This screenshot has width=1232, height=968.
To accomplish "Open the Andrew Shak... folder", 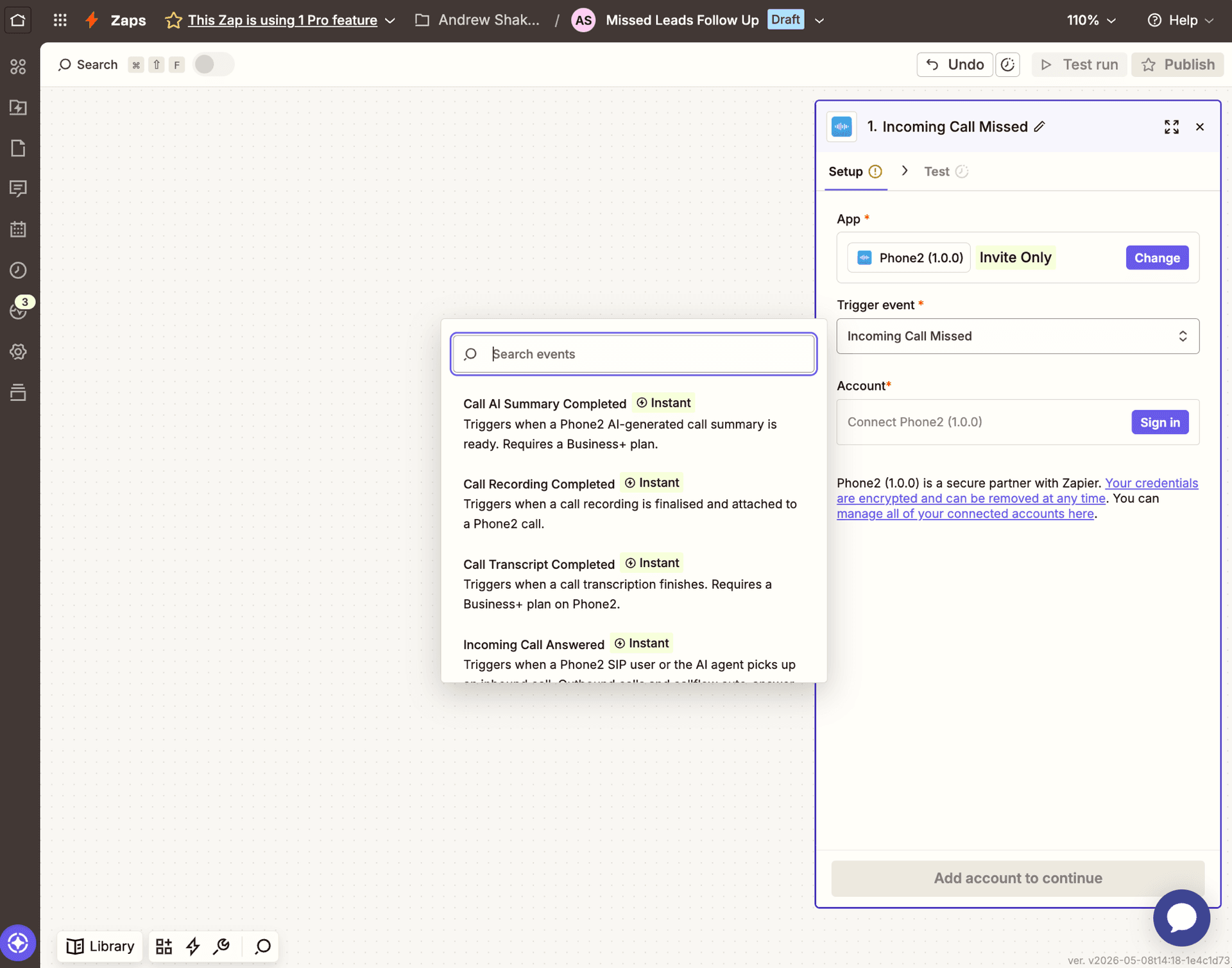I will [x=477, y=20].
